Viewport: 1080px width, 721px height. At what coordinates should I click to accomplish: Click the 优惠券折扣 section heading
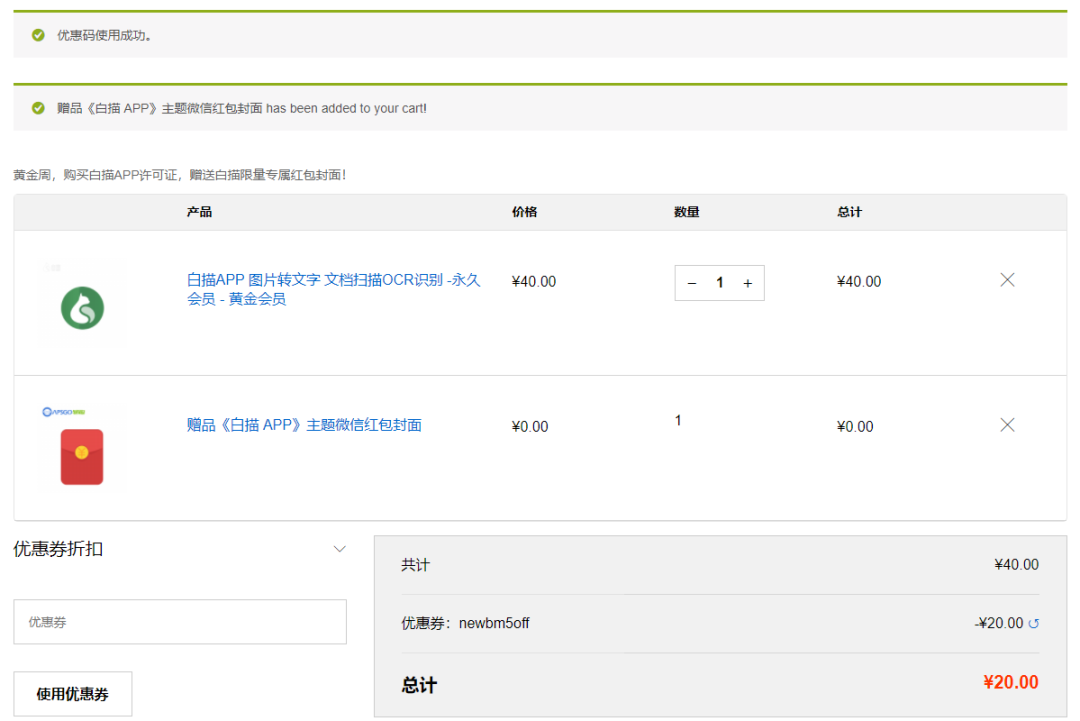pyautogui.click(x=58, y=549)
